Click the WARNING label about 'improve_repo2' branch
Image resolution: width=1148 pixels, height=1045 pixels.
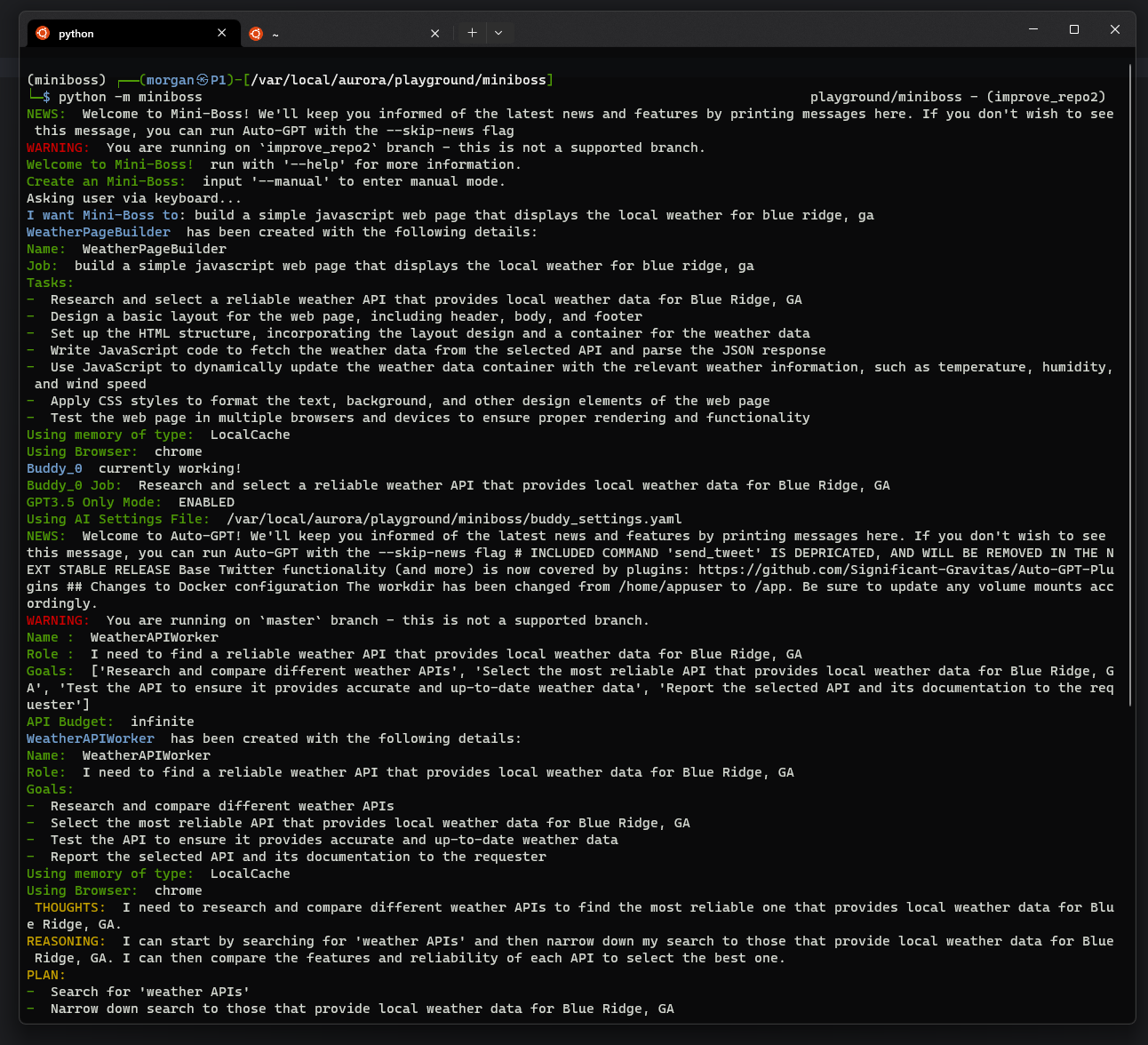click(59, 148)
